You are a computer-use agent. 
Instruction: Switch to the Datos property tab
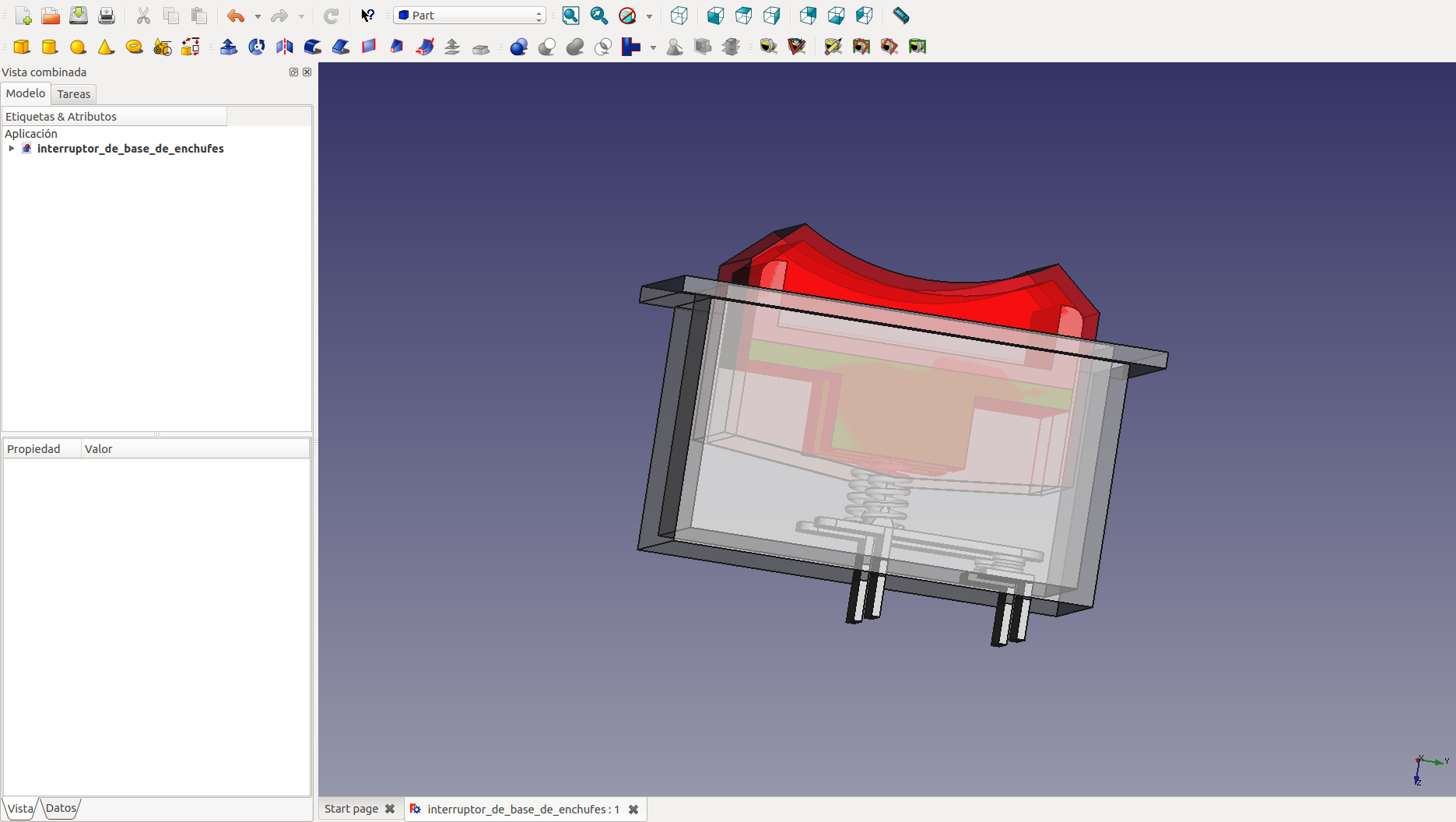(61, 808)
